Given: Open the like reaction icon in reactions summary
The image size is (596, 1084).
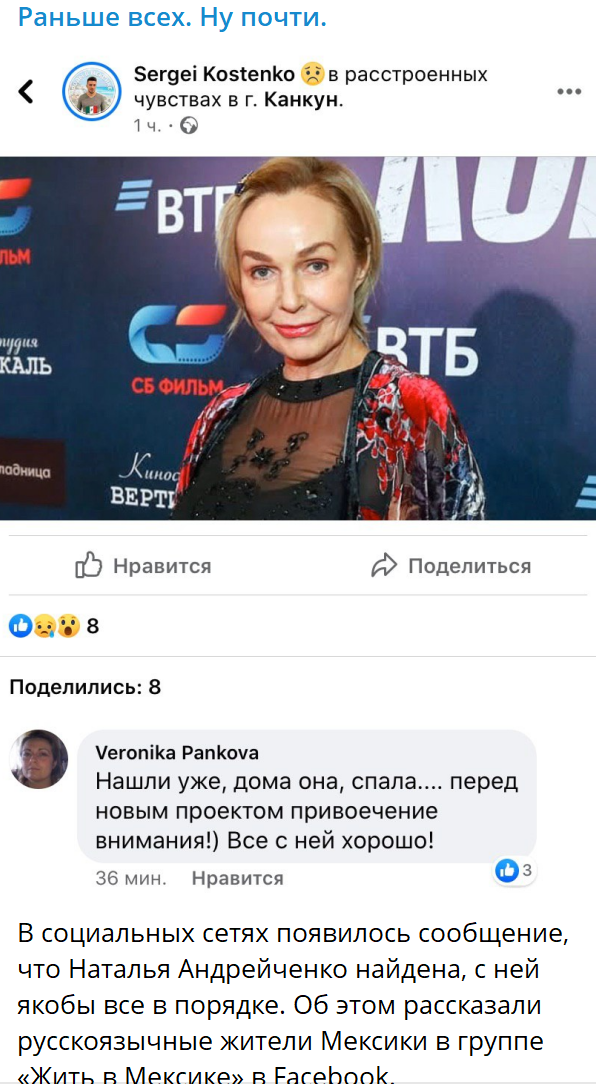Looking at the screenshot, I should [21, 626].
